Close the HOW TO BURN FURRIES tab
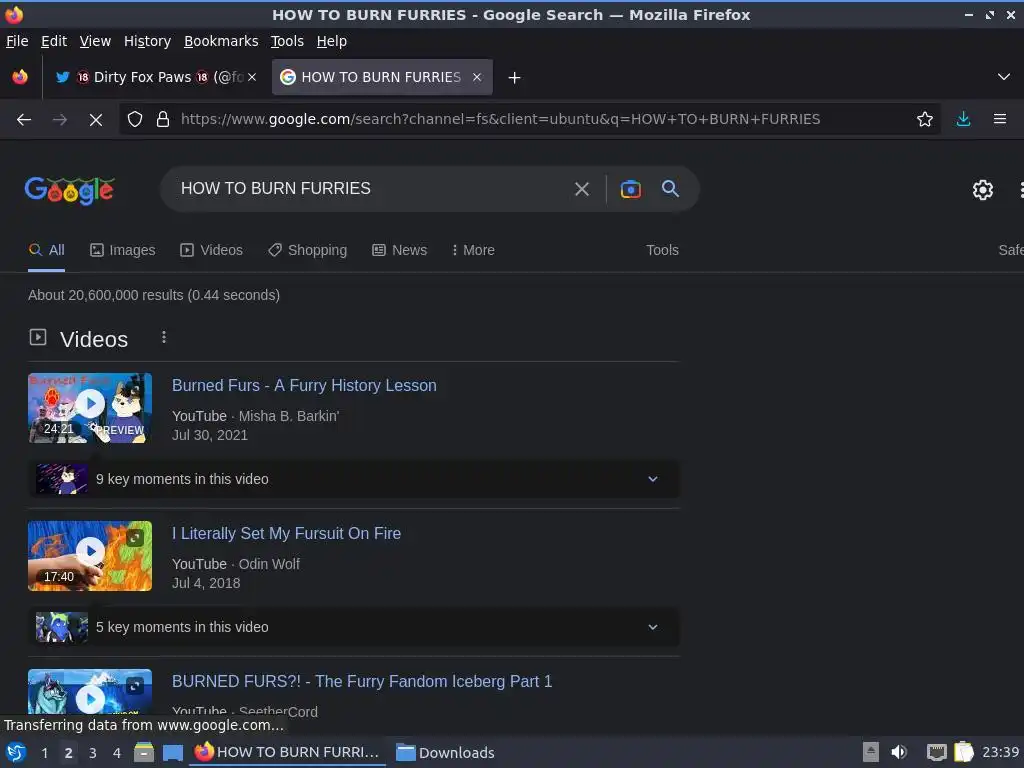 [477, 77]
